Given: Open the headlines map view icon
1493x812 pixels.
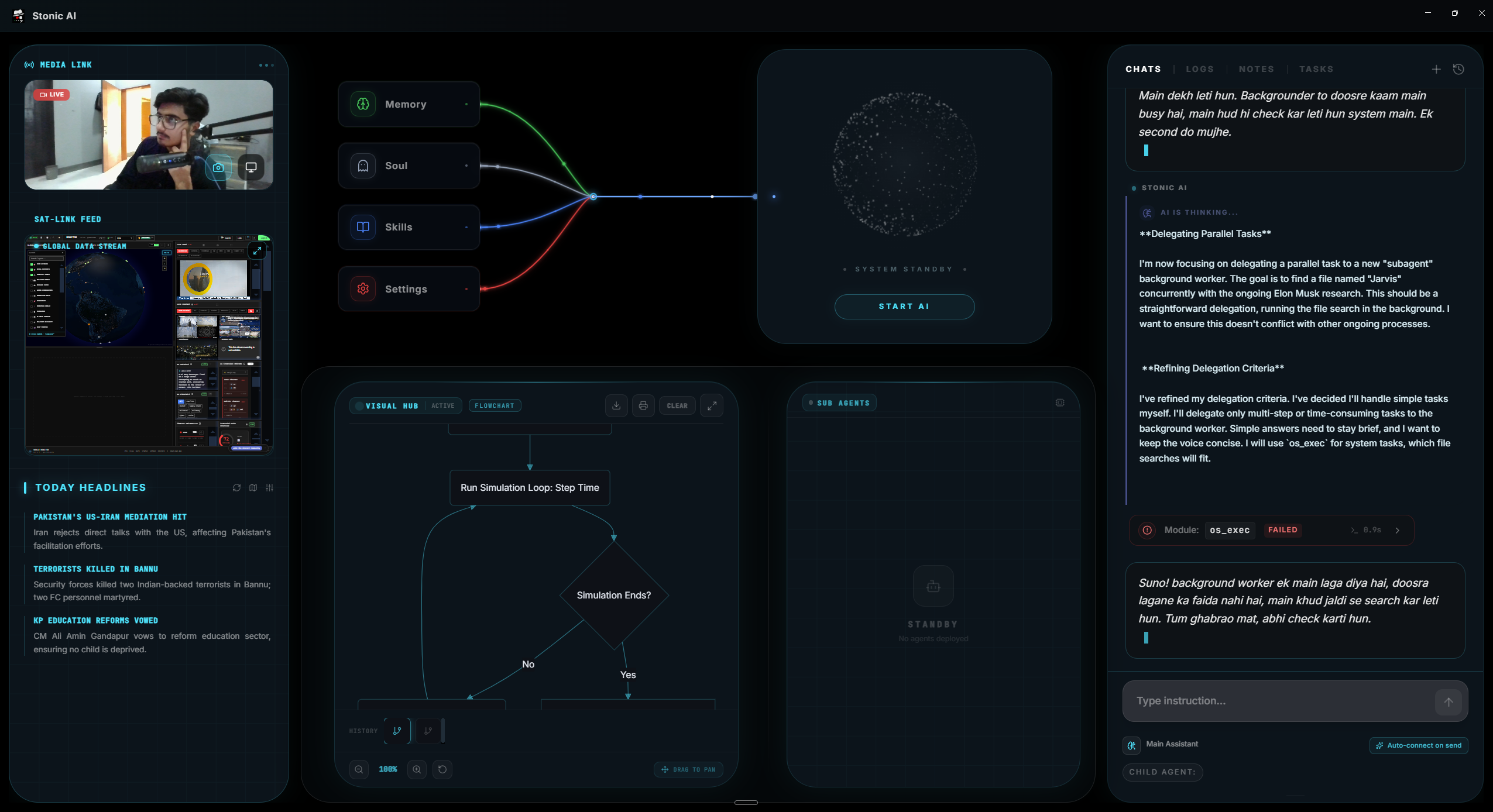Looking at the screenshot, I should point(253,487).
